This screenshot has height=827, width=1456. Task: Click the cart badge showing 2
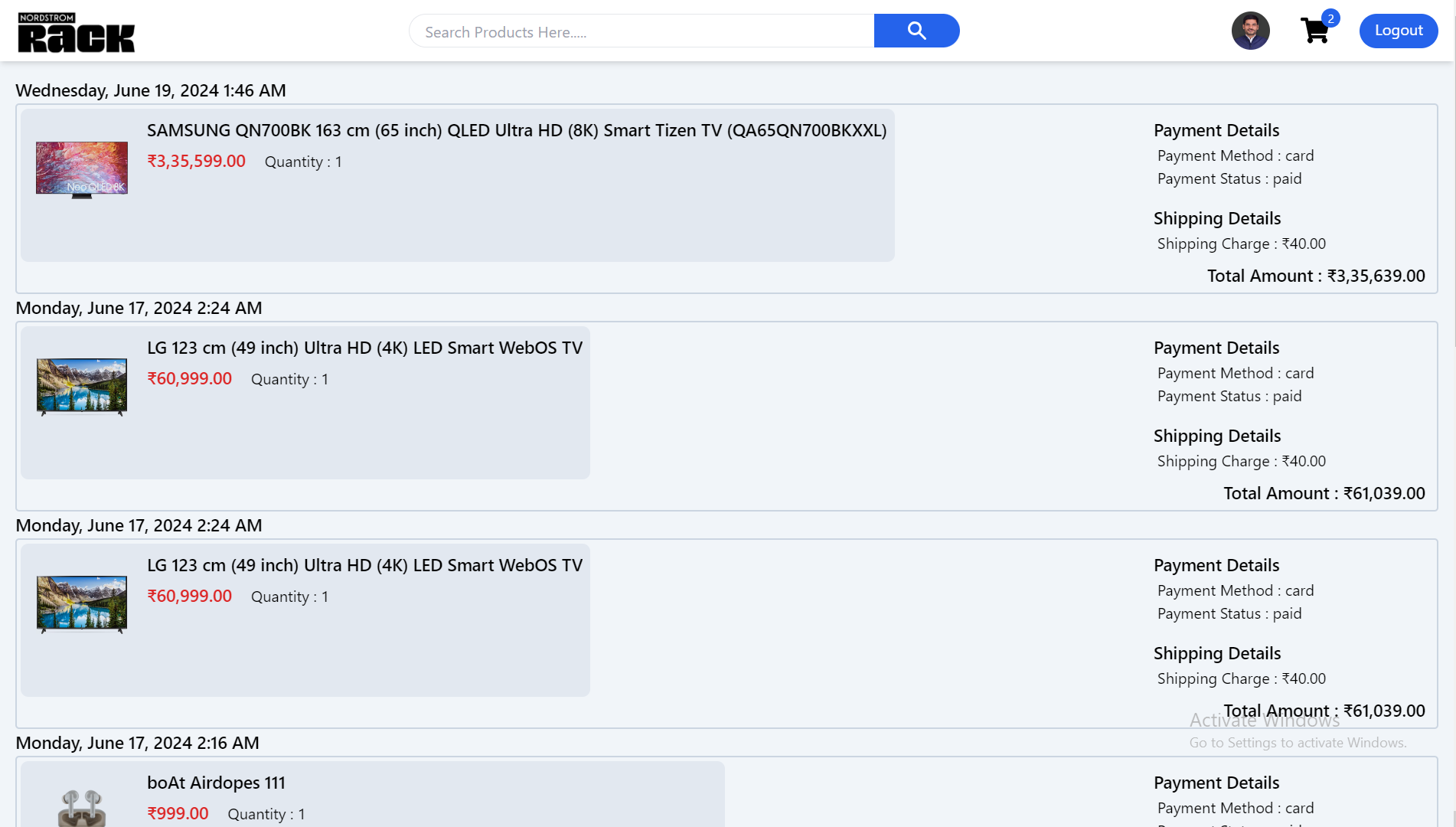[x=1330, y=18]
